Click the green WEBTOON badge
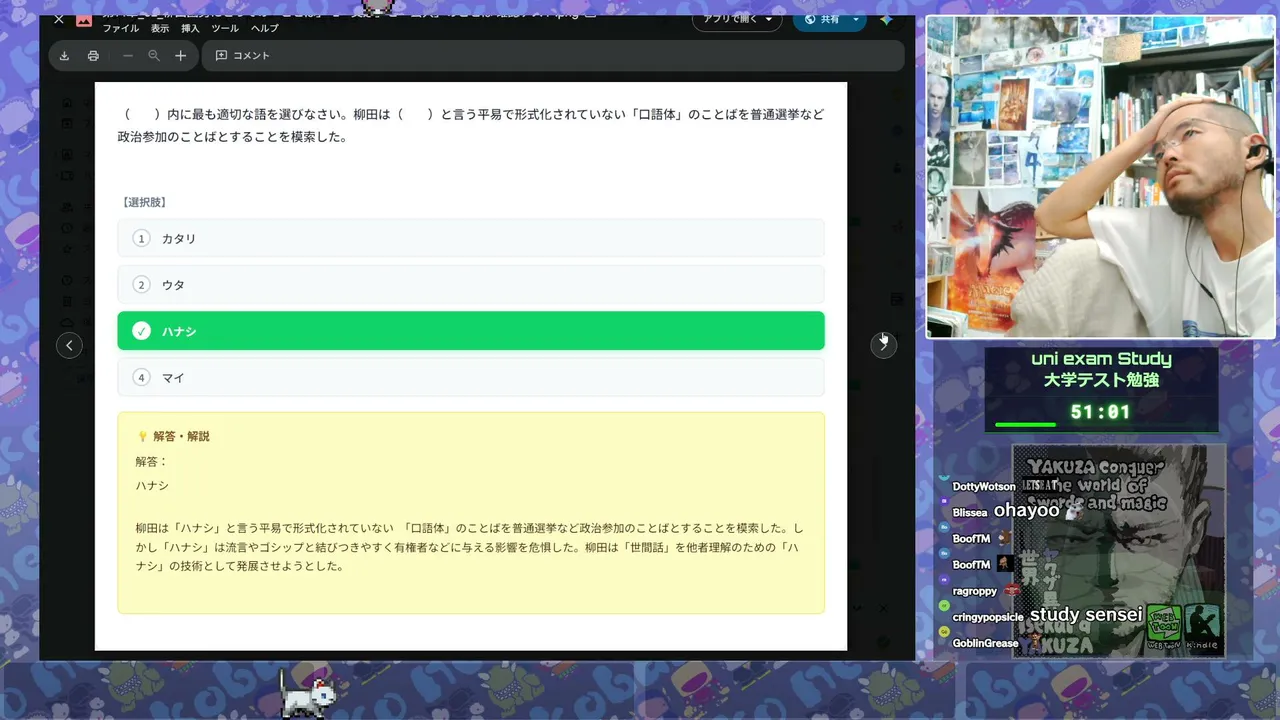Image resolution: width=1280 pixels, height=720 pixels. [1164, 627]
